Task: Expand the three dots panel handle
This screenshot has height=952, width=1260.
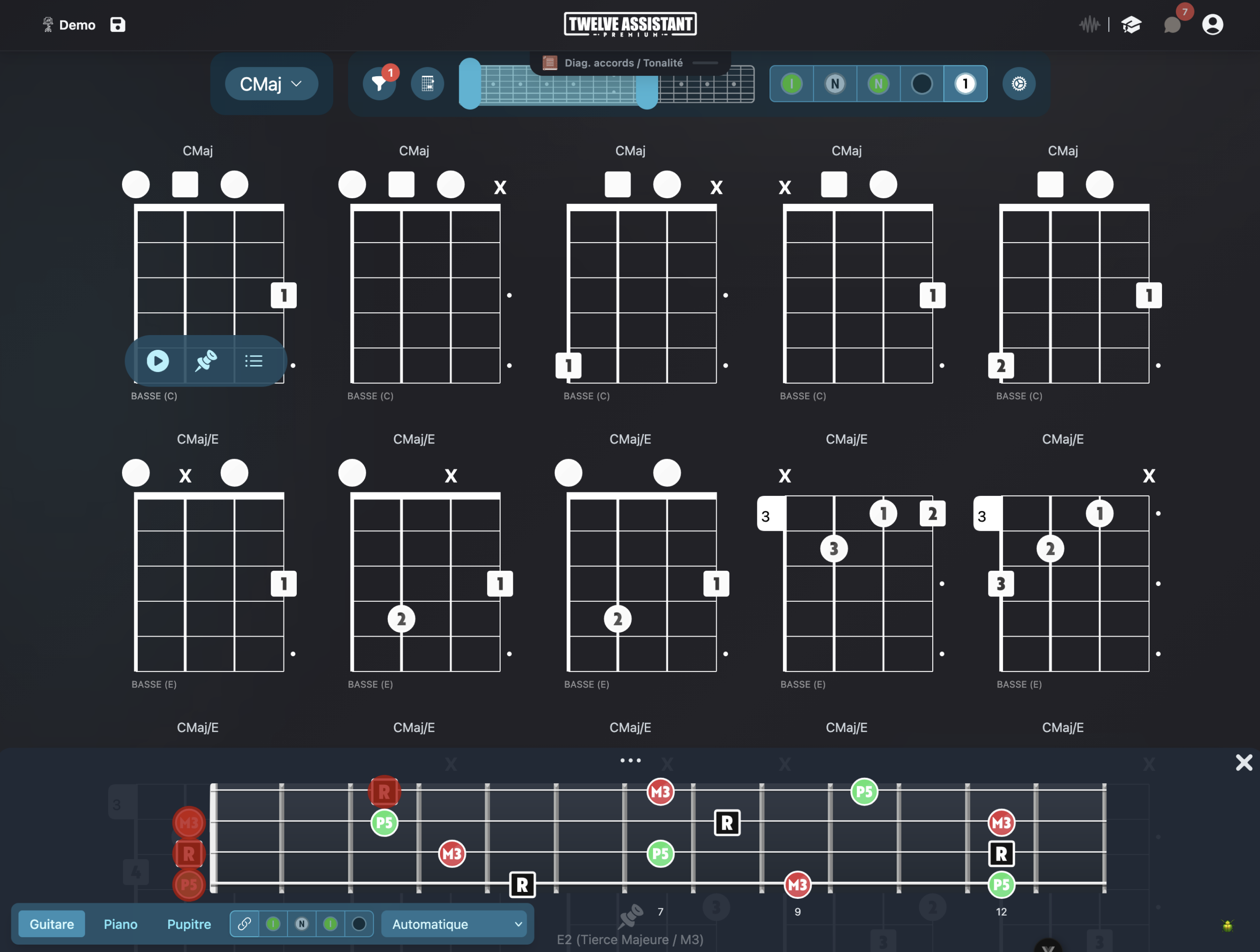Action: 630,760
